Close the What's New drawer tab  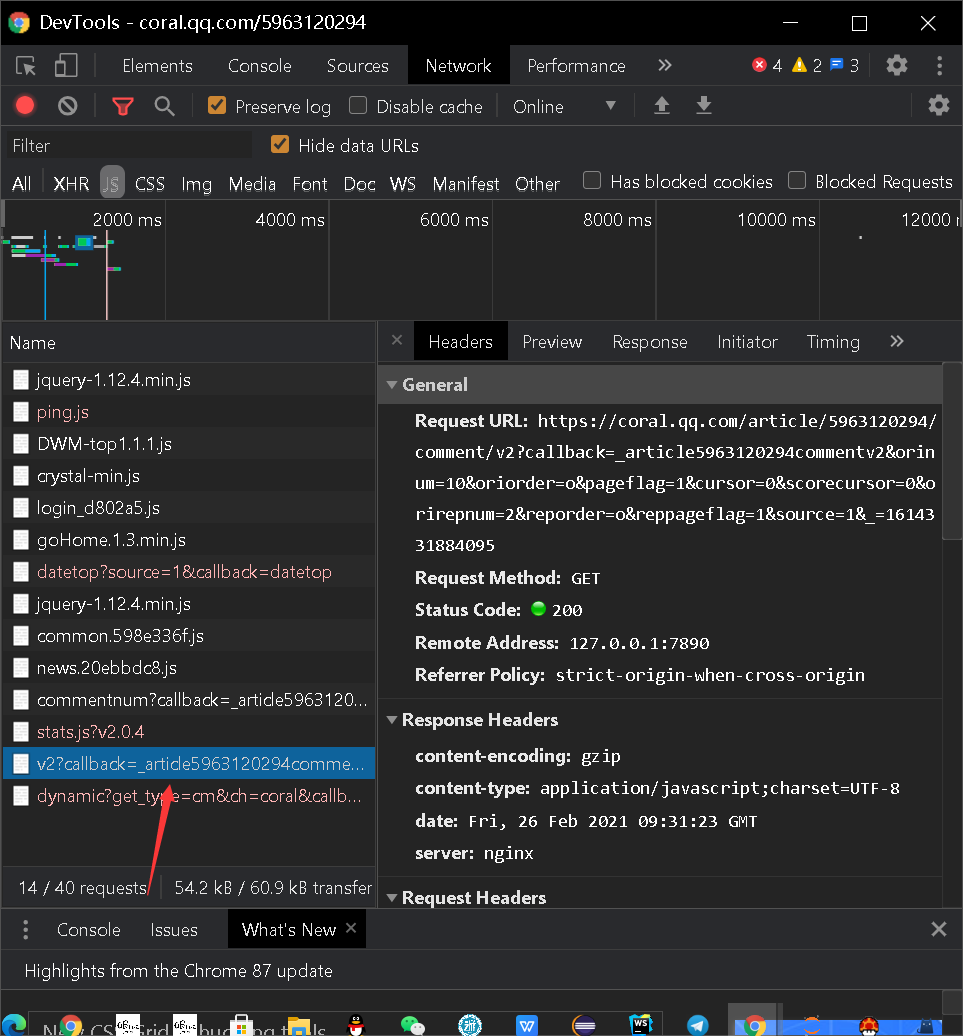tap(351, 928)
